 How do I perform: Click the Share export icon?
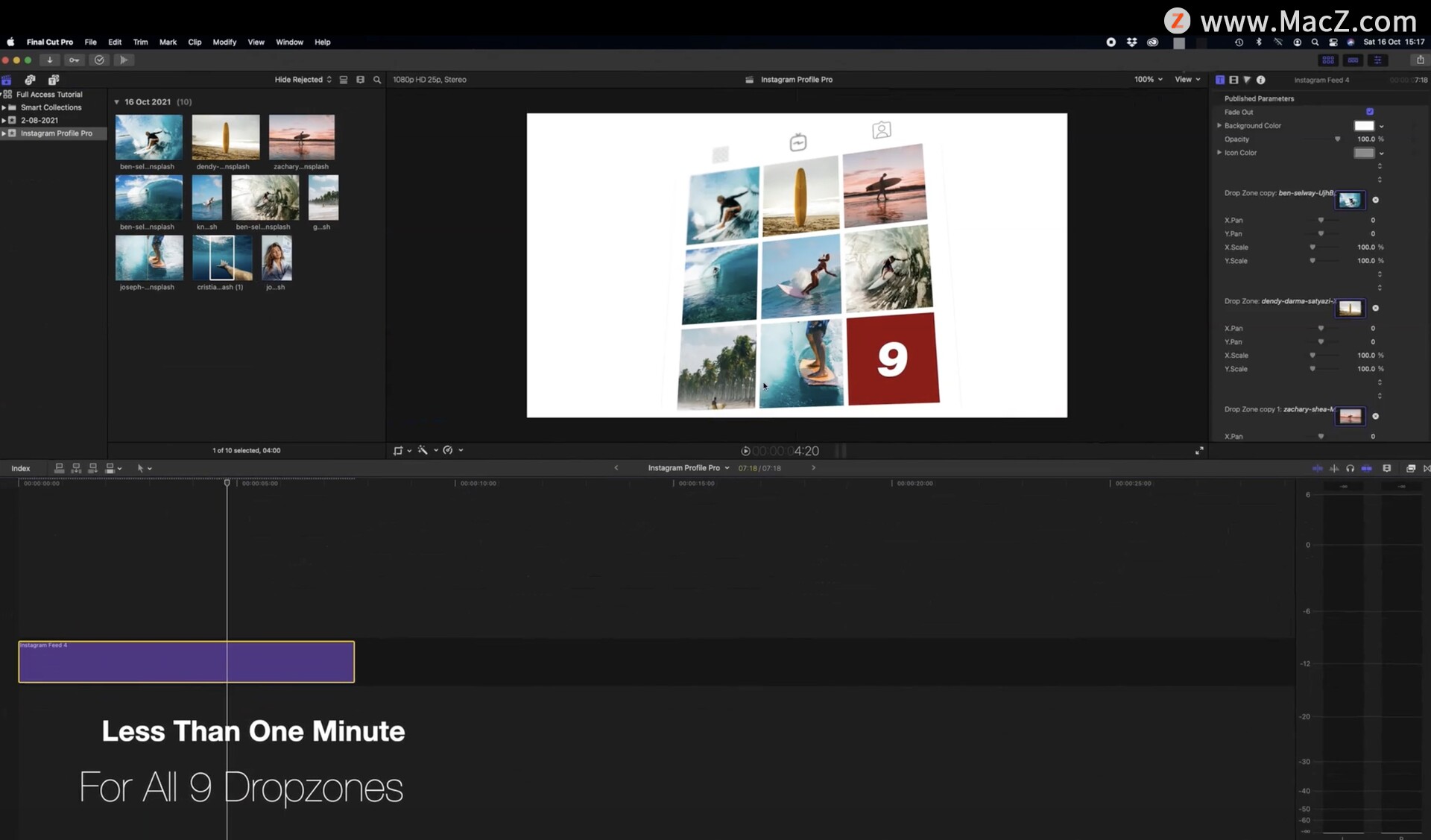[x=1420, y=60]
